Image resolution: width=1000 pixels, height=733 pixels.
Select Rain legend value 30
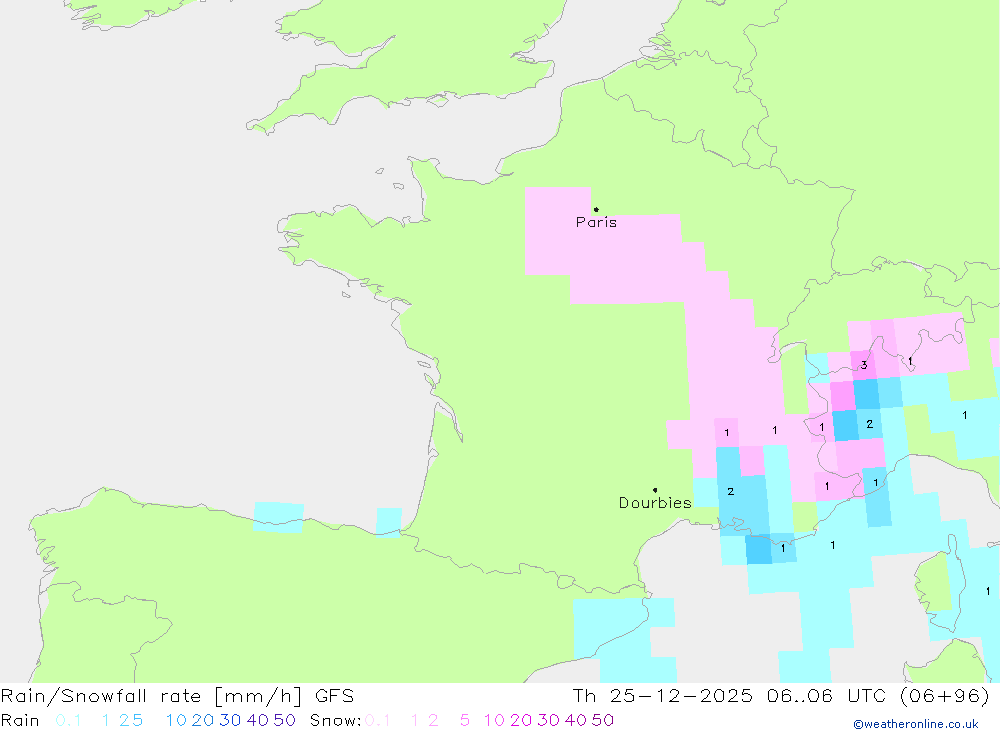[x=230, y=720]
